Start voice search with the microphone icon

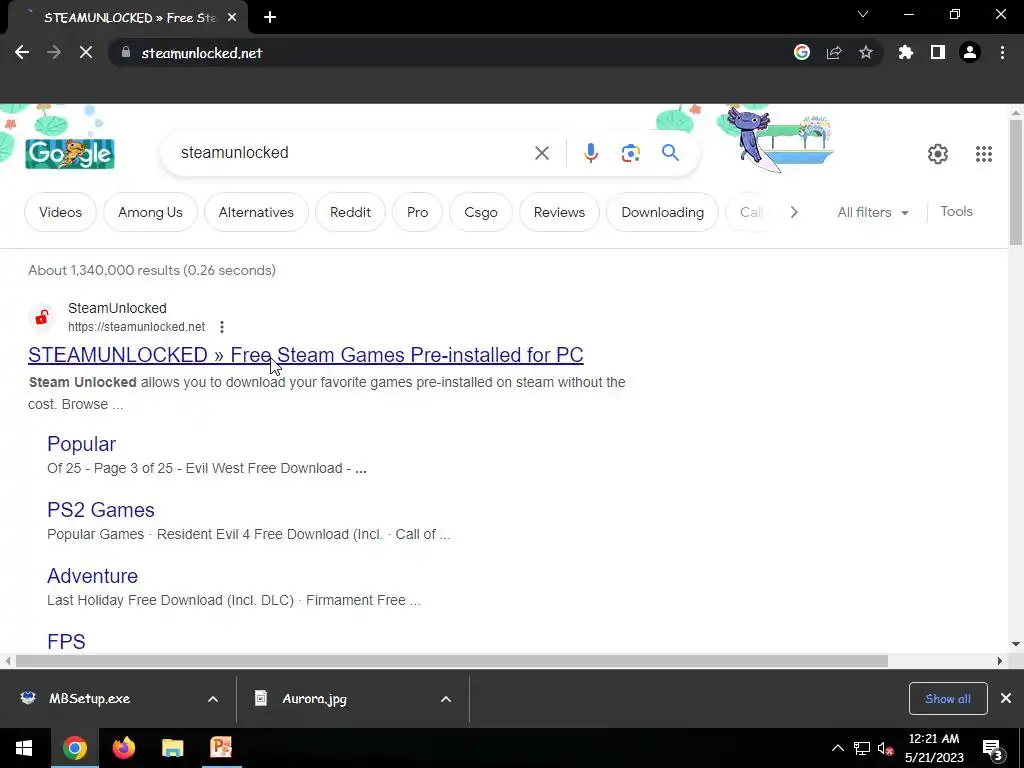[591, 153]
